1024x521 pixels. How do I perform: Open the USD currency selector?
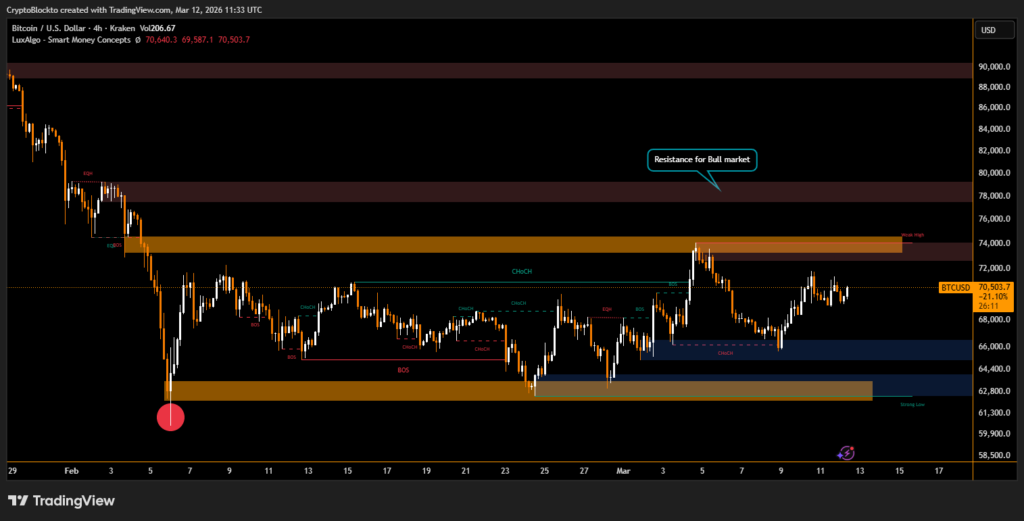[988, 30]
